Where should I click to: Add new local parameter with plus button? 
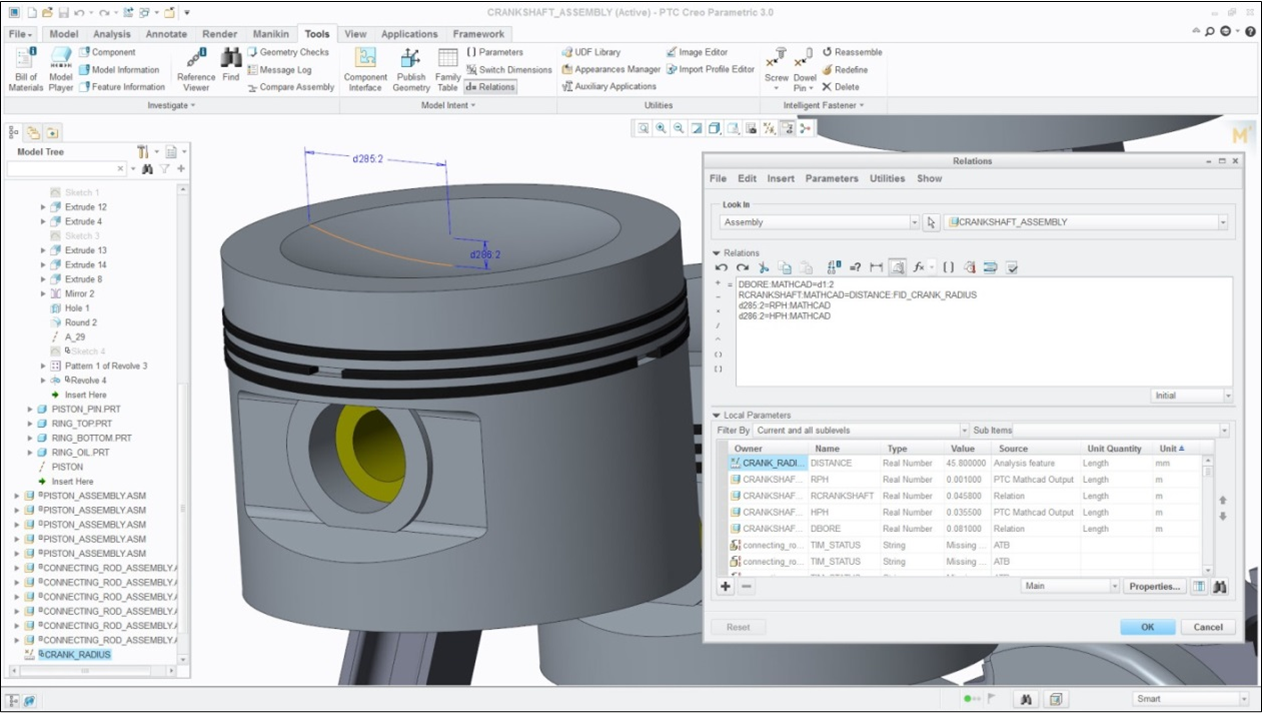point(726,586)
